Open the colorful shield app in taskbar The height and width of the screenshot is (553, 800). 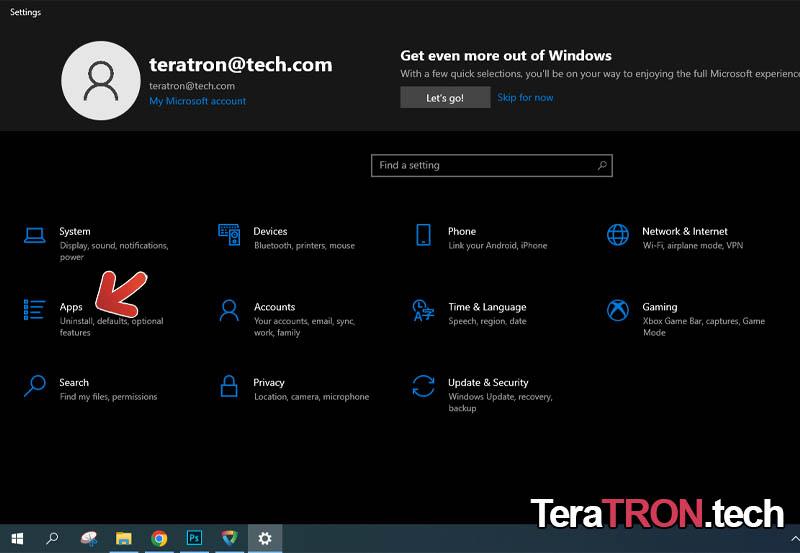point(230,538)
